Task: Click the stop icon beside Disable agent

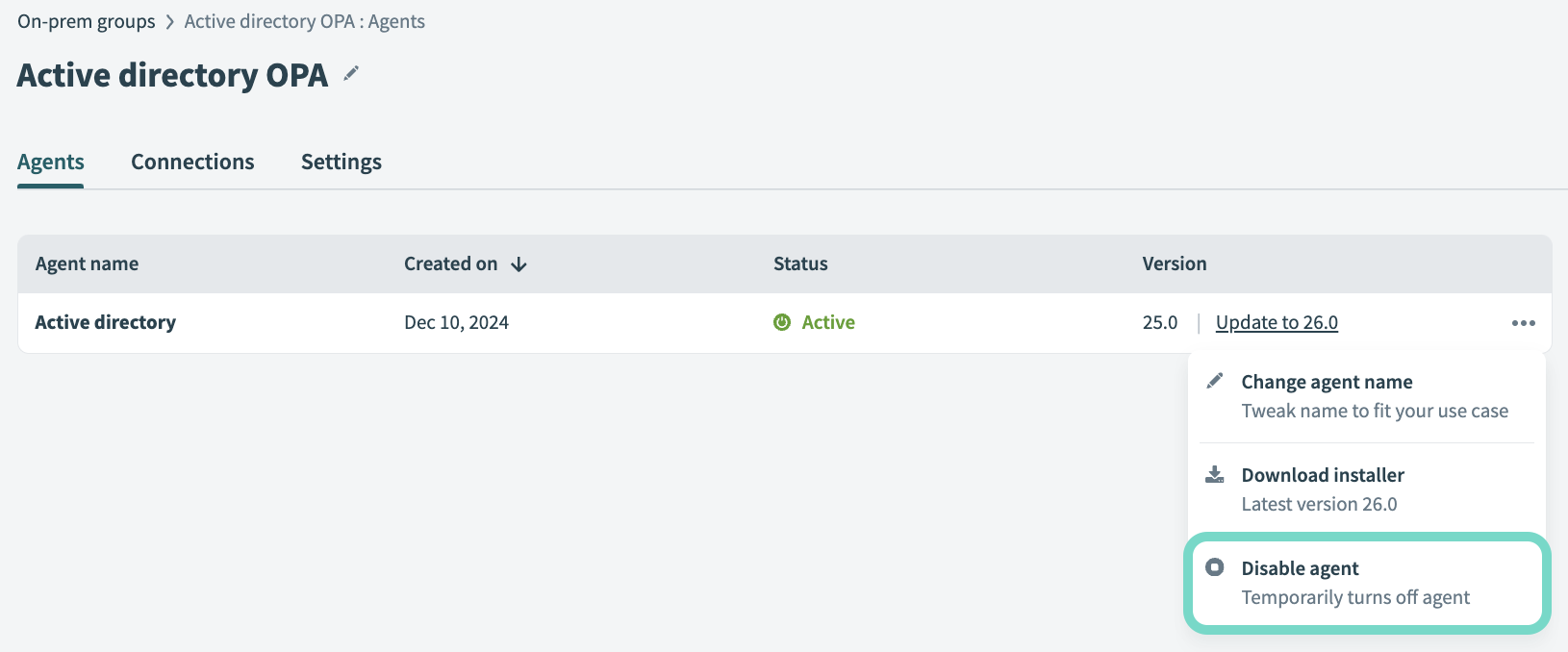Action: point(1215,567)
